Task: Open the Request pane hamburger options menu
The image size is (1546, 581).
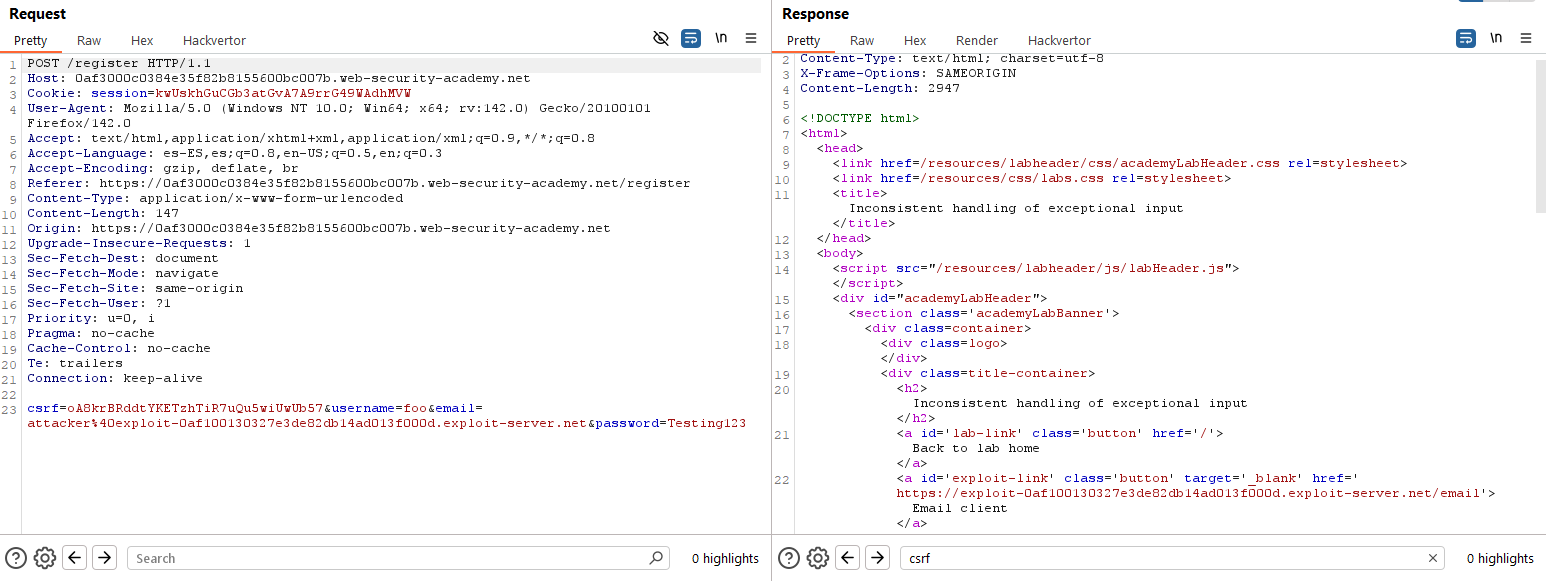Action: [x=751, y=39]
